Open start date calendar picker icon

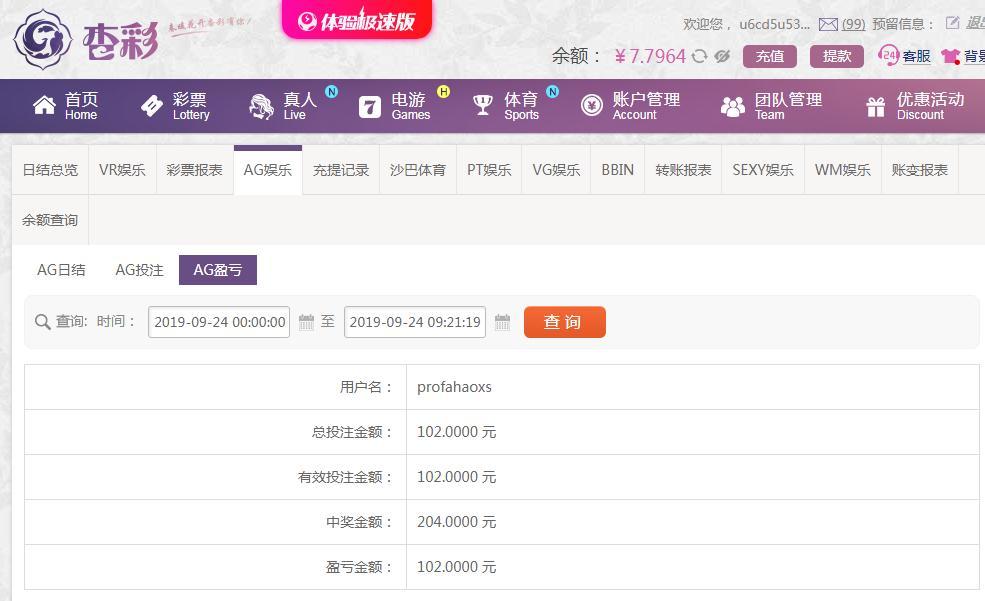tap(306, 322)
